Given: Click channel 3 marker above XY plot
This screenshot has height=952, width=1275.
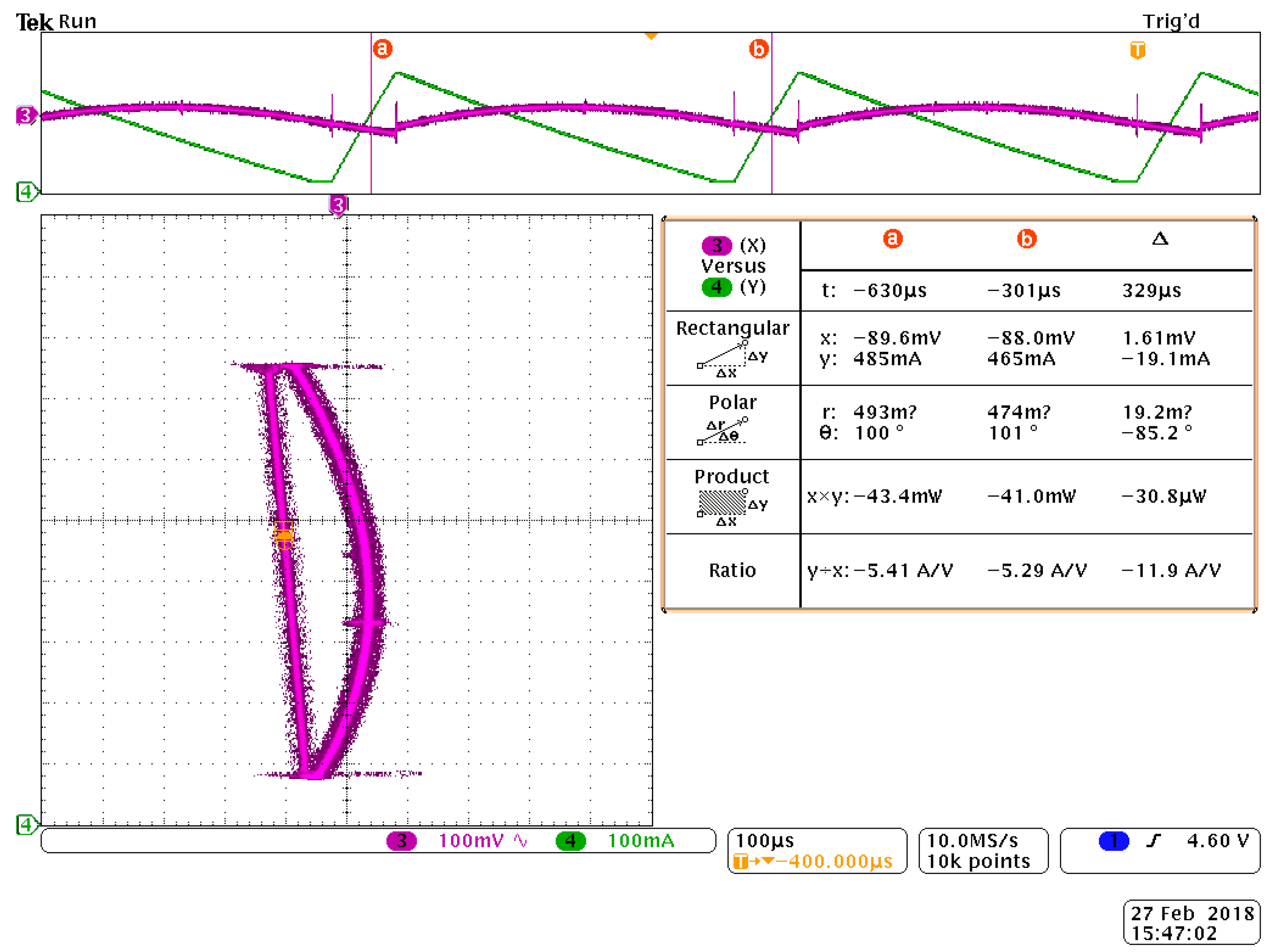Looking at the screenshot, I should [x=338, y=204].
